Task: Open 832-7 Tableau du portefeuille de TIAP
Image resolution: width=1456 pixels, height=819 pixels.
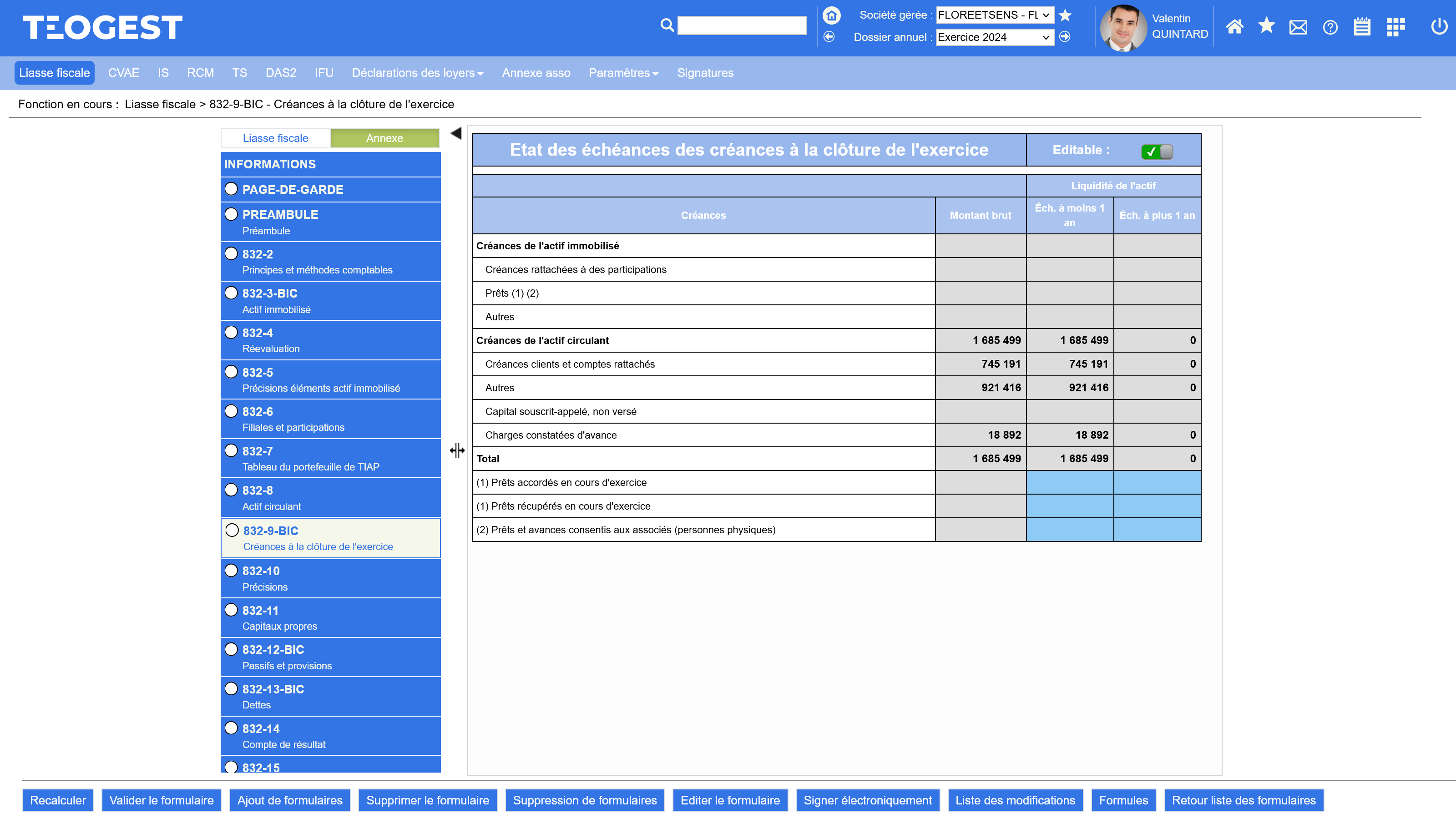Action: (331, 458)
